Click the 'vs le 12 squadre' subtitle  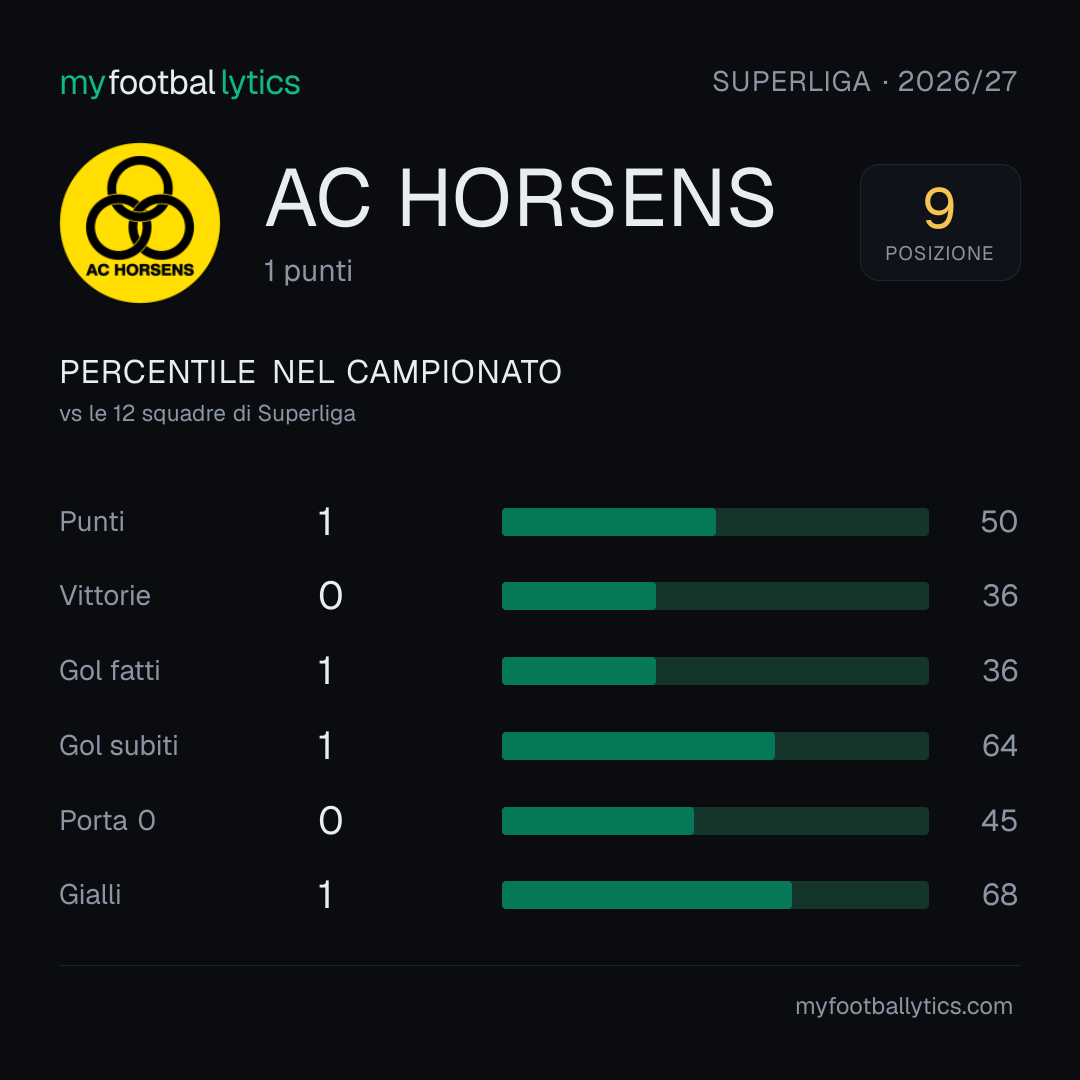coord(208,413)
